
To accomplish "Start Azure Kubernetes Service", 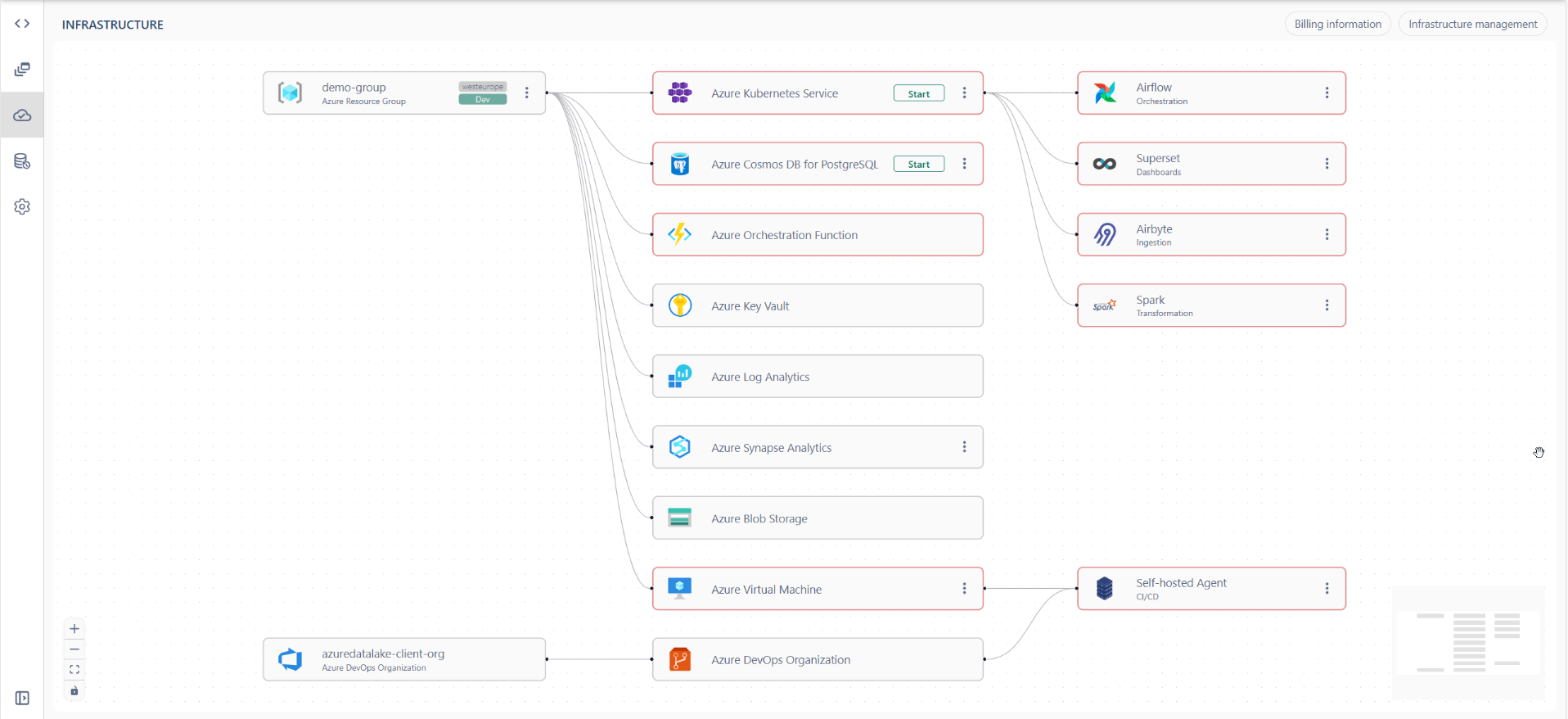I will [919, 93].
